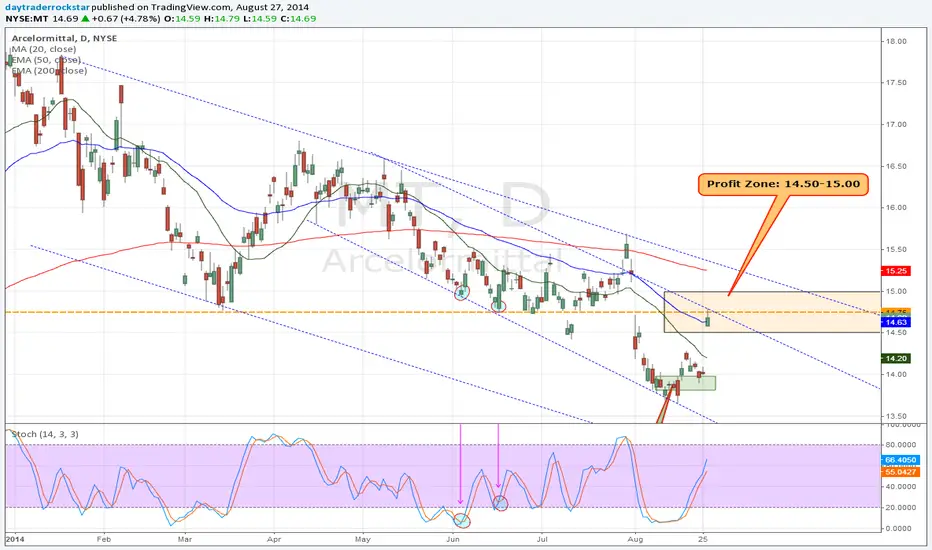Select the EMA (200, close) indicator label
The height and width of the screenshot is (550, 932).
point(49,70)
